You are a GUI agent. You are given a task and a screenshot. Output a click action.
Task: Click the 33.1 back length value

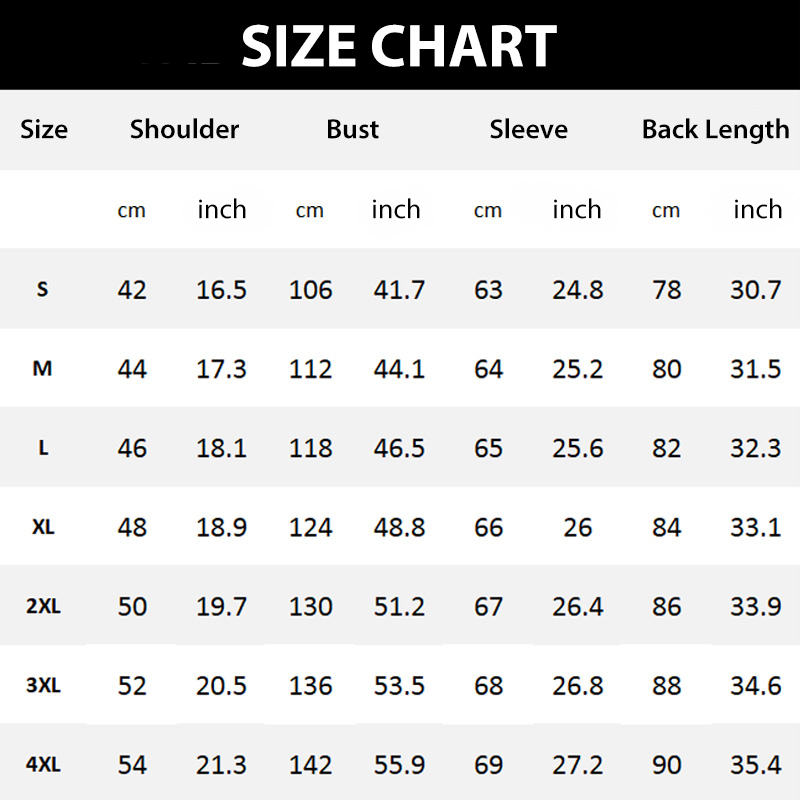(x=755, y=527)
